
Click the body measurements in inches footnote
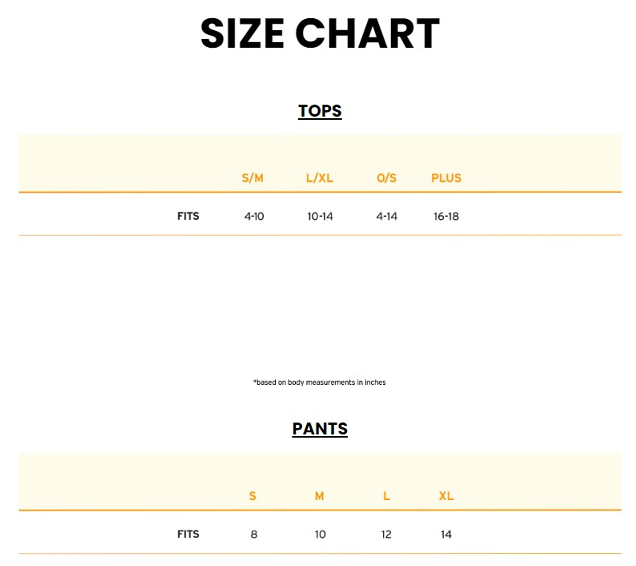tap(320, 382)
